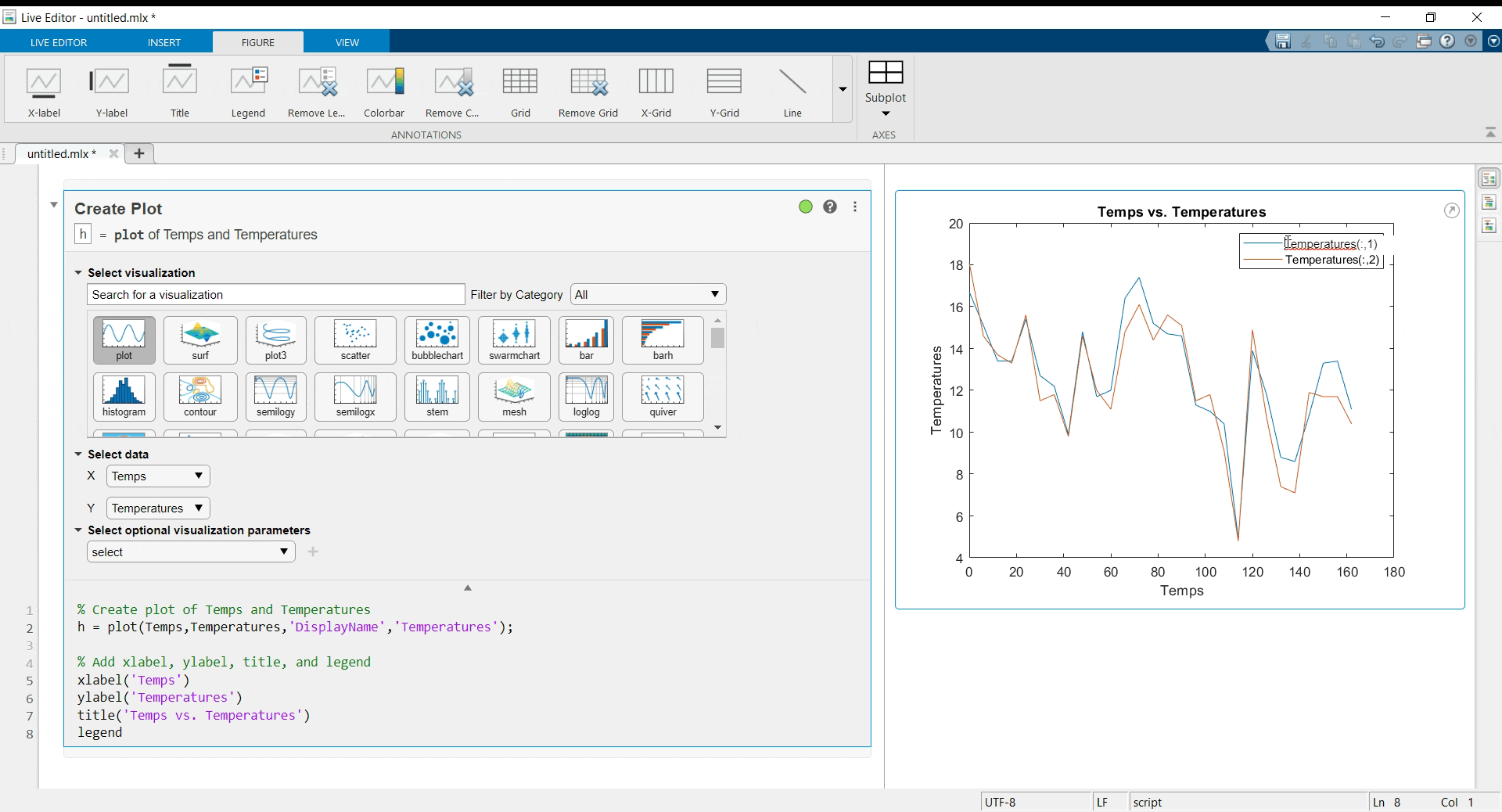
Task: Choose the barh visualization
Action: pos(663,340)
